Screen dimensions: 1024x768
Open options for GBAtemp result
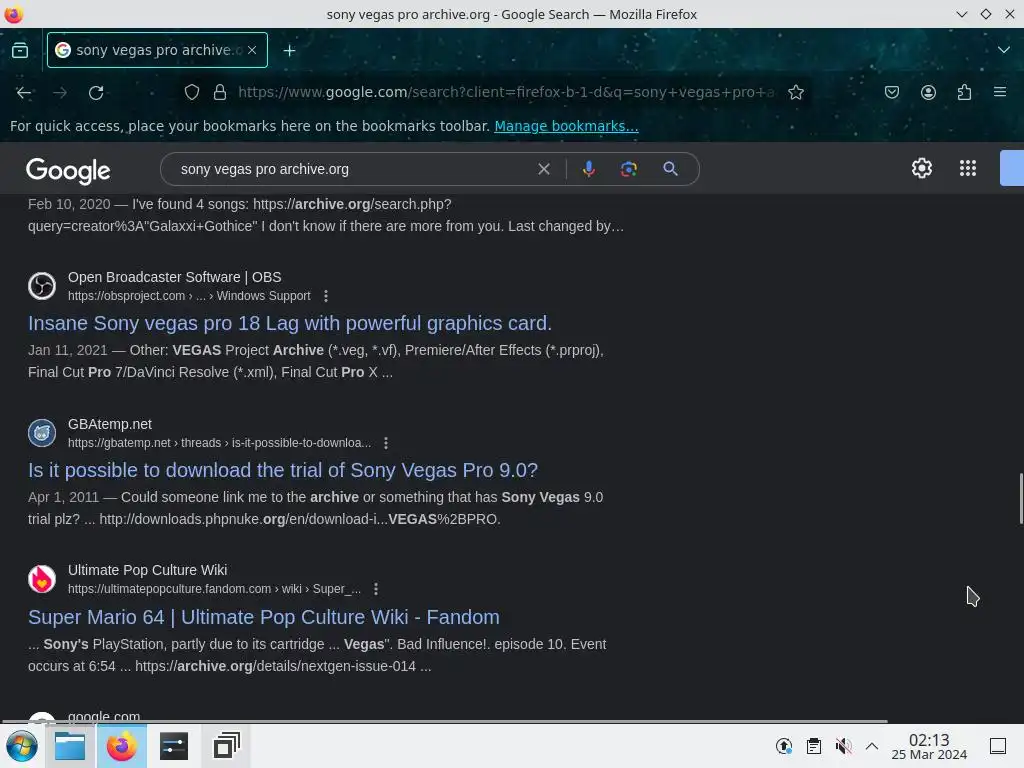(386, 443)
